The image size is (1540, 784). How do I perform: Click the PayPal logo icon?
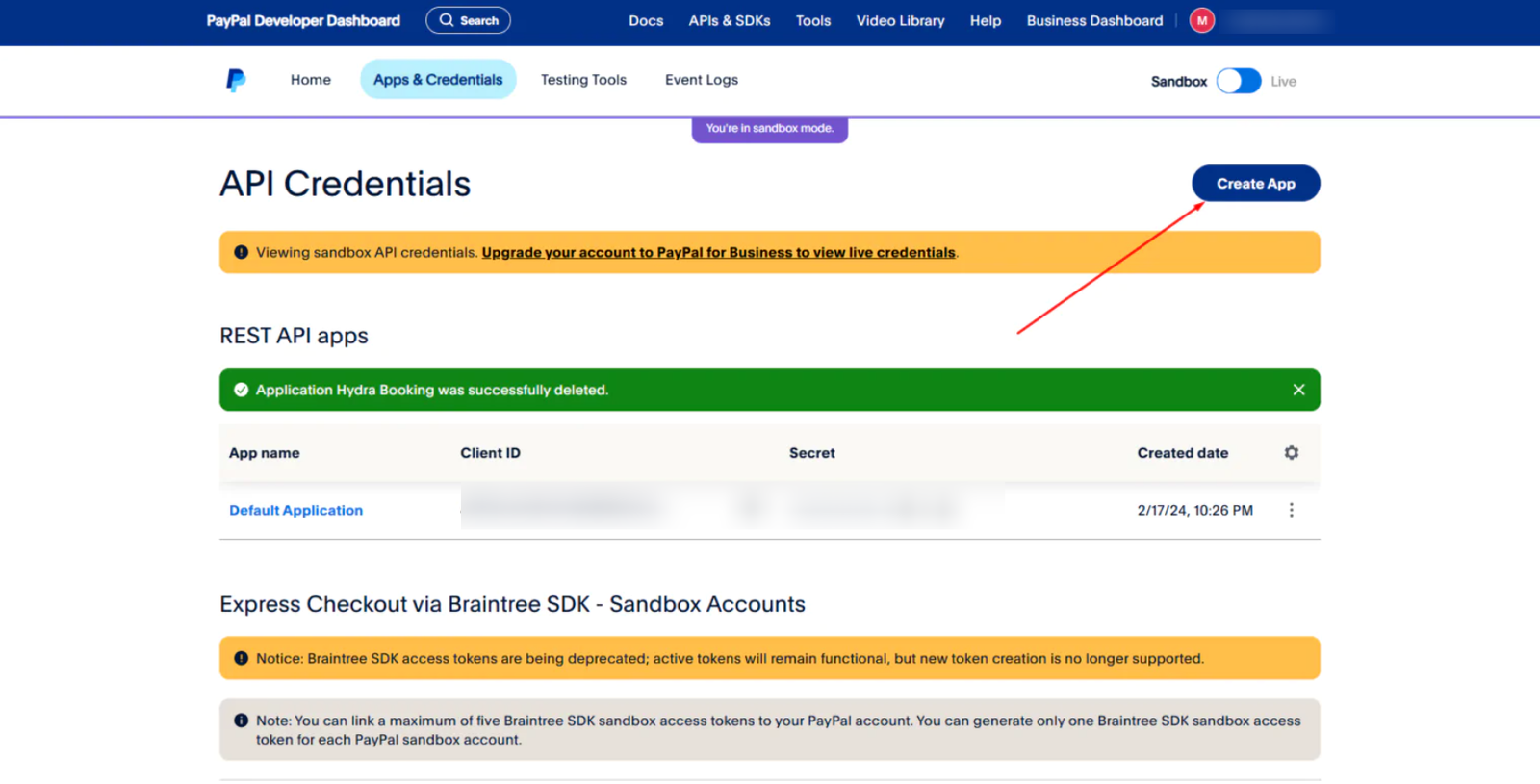click(236, 80)
